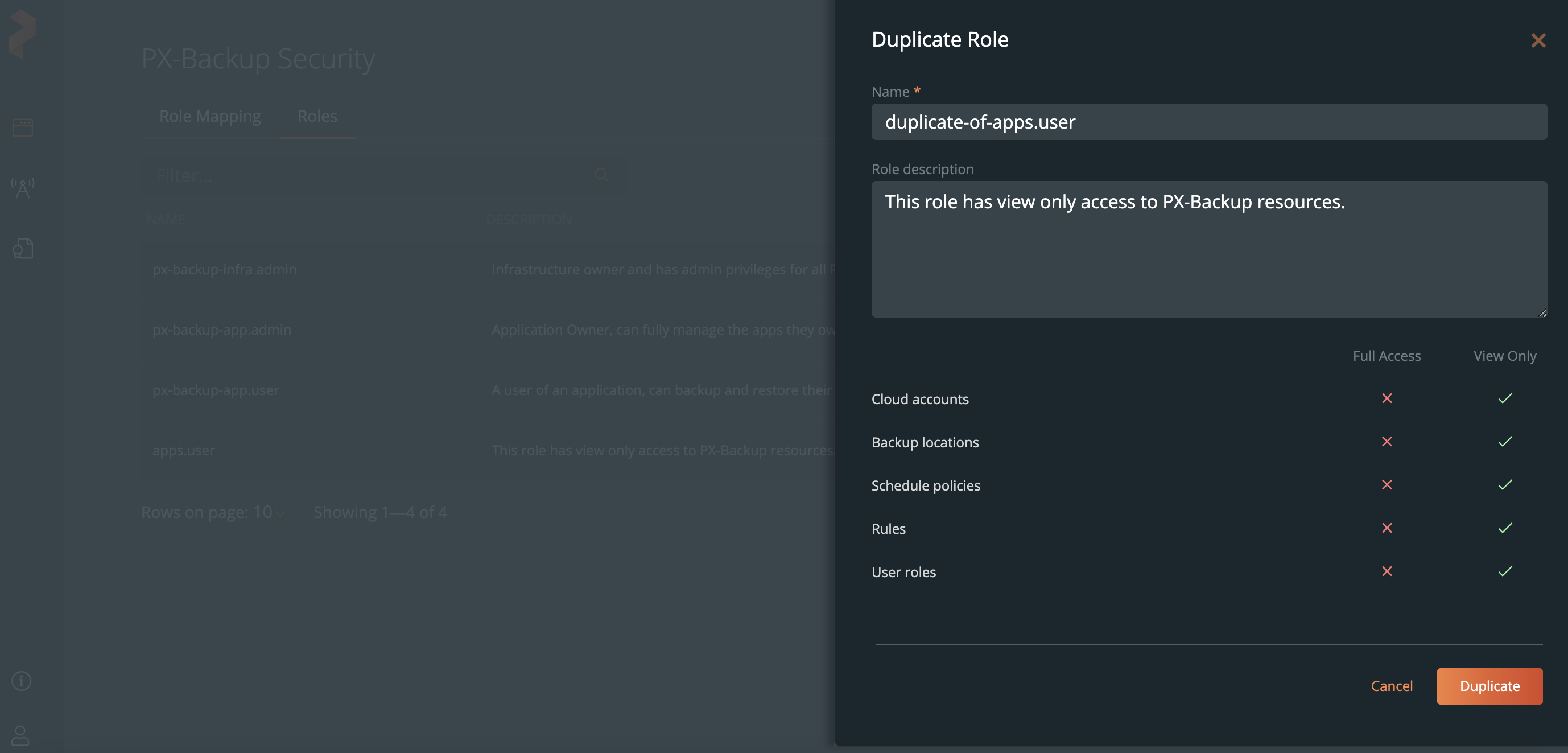The image size is (1568, 753).
Task: Open the backups document sidebar icon
Action: coord(23,248)
